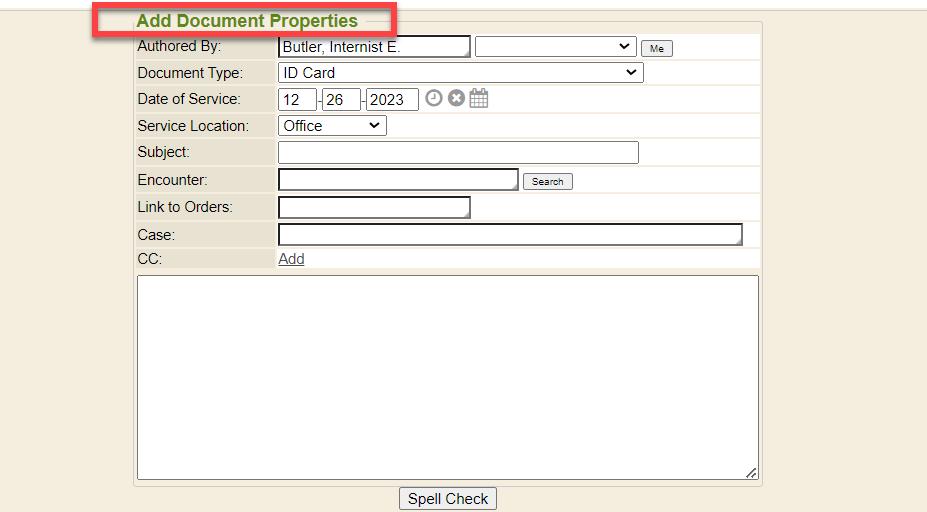Viewport: 927px width, 512px height.
Task: Open the empty dropdown beside Authored By
Action: (555, 46)
